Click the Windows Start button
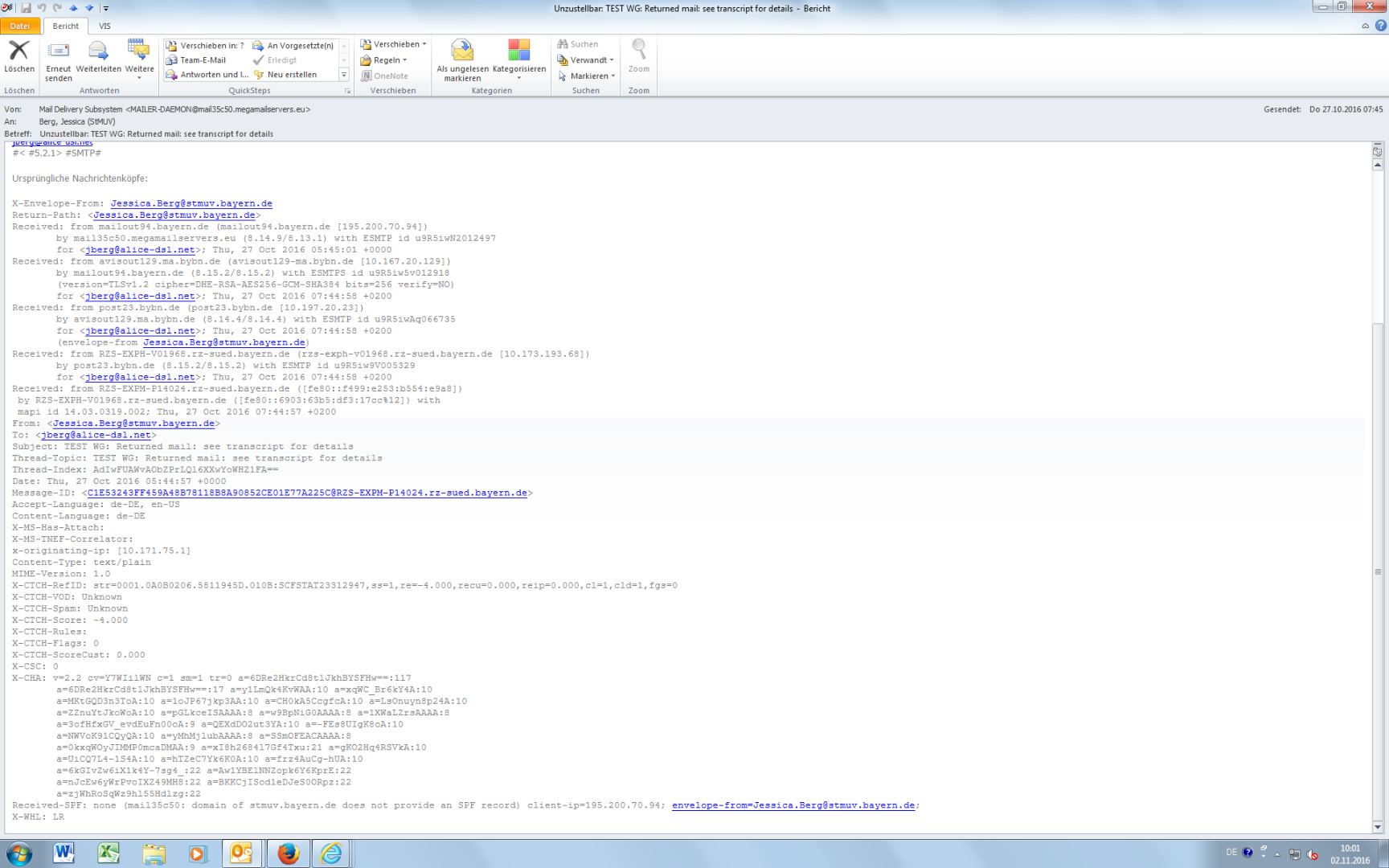Screen dimensions: 1389x868 coord(19,854)
